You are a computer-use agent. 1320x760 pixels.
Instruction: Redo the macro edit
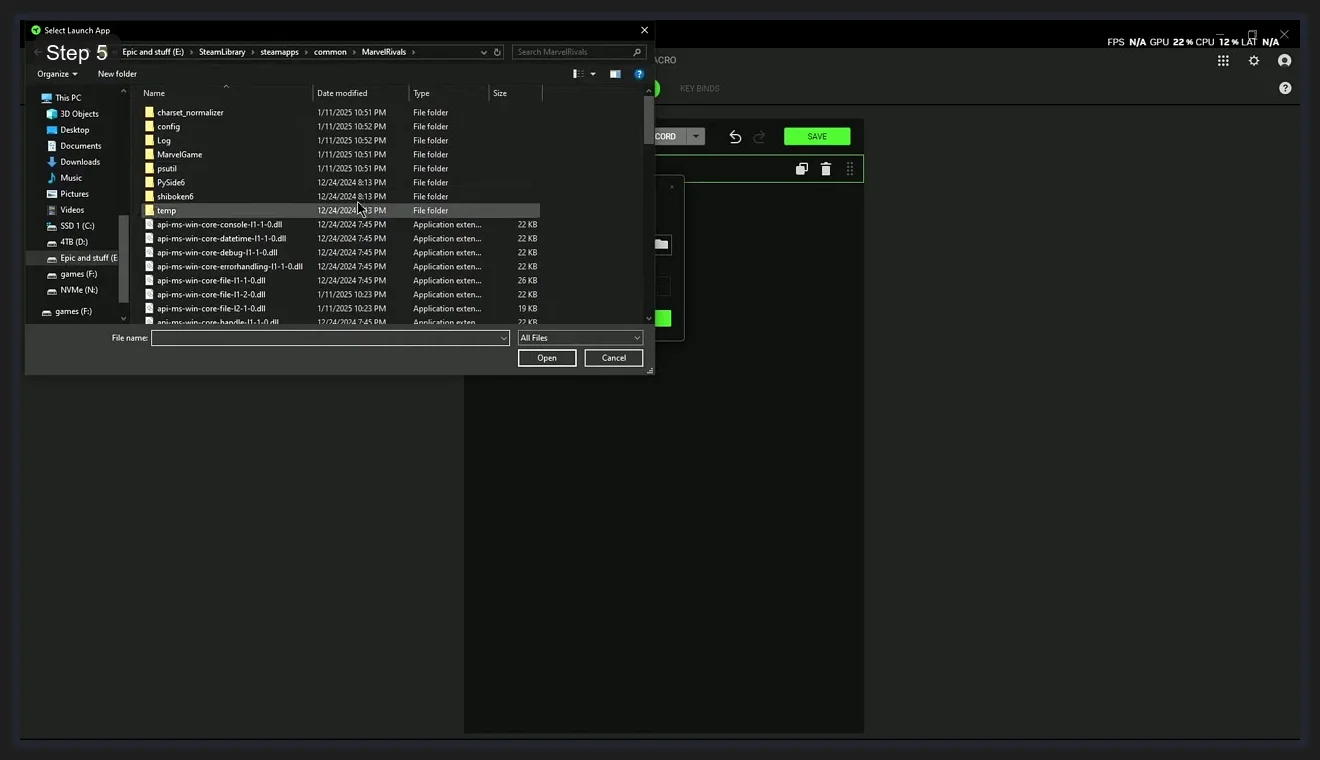point(758,136)
